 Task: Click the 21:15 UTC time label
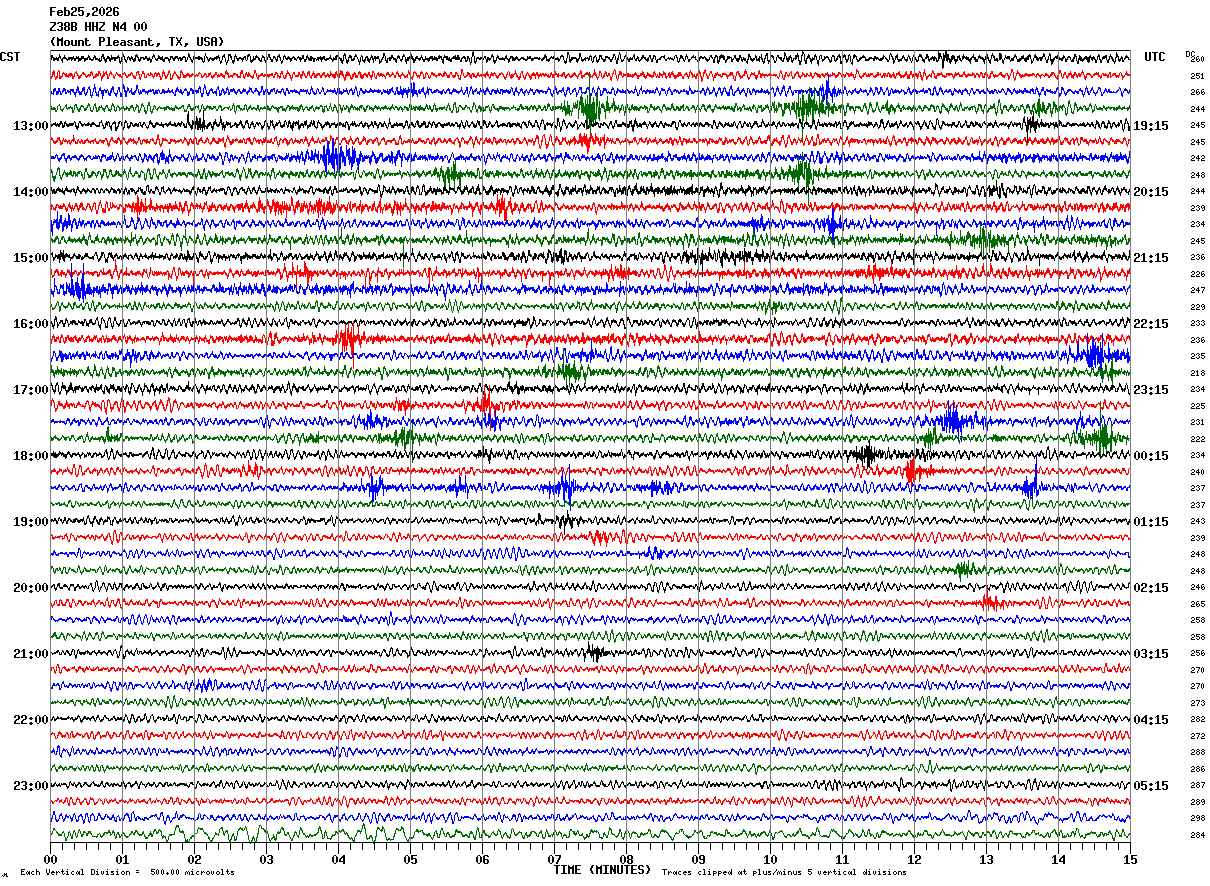pos(1151,258)
